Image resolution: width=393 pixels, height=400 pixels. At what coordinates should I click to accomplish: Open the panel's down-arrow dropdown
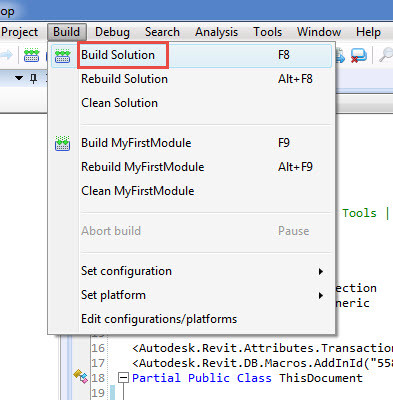(x=19, y=78)
